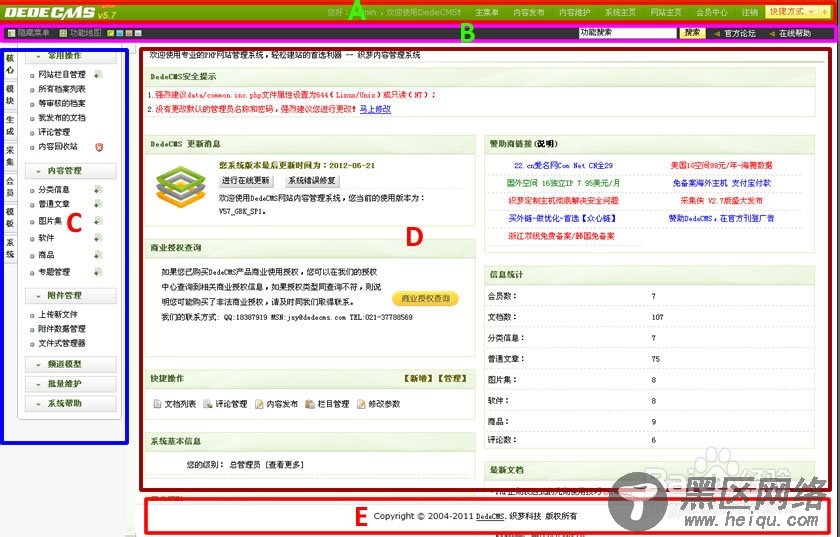Click the 系统错误修复 button

tap(312, 181)
